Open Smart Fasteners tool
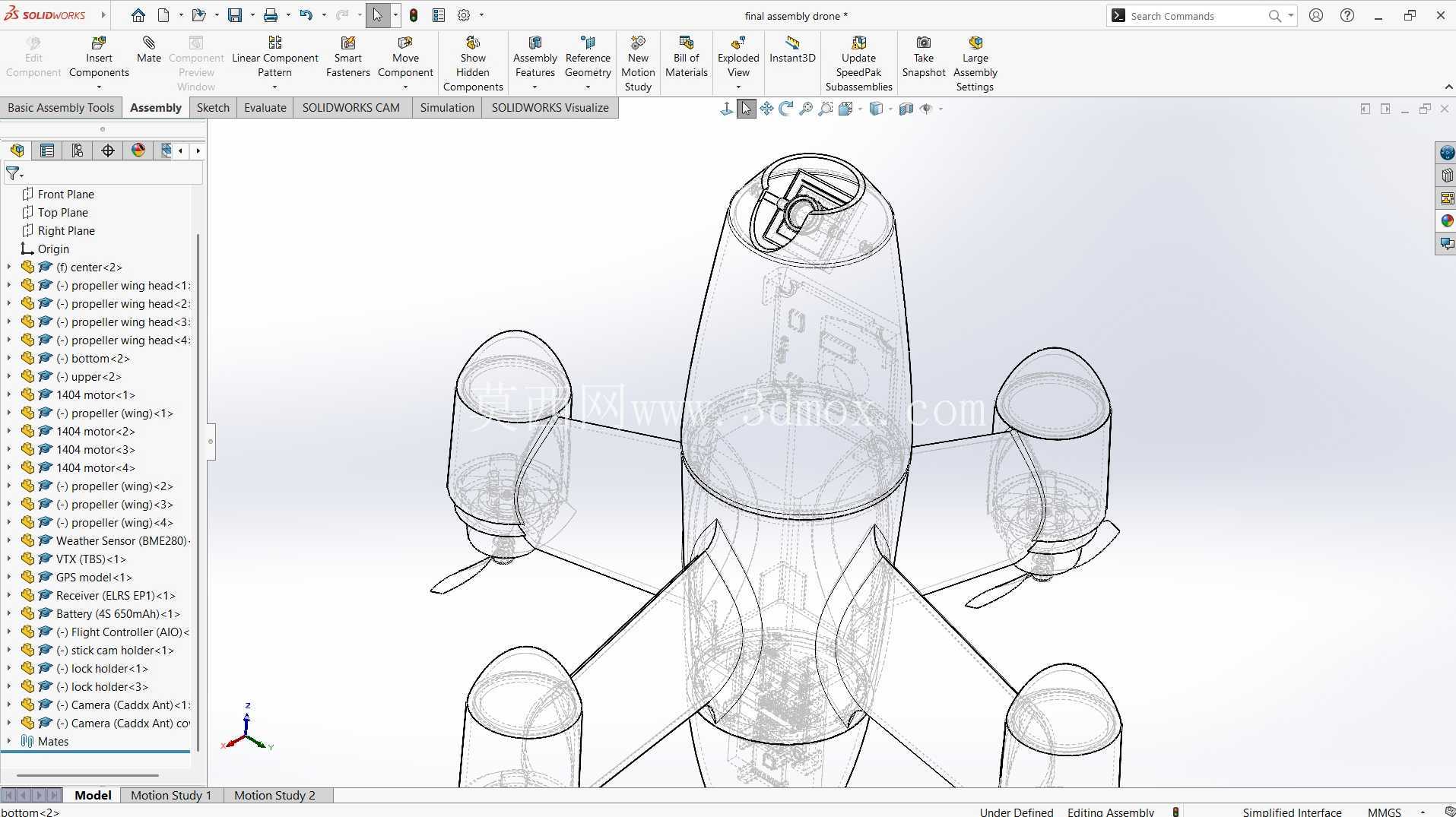Viewport: 1456px width, 817px height. (x=347, y=57)
